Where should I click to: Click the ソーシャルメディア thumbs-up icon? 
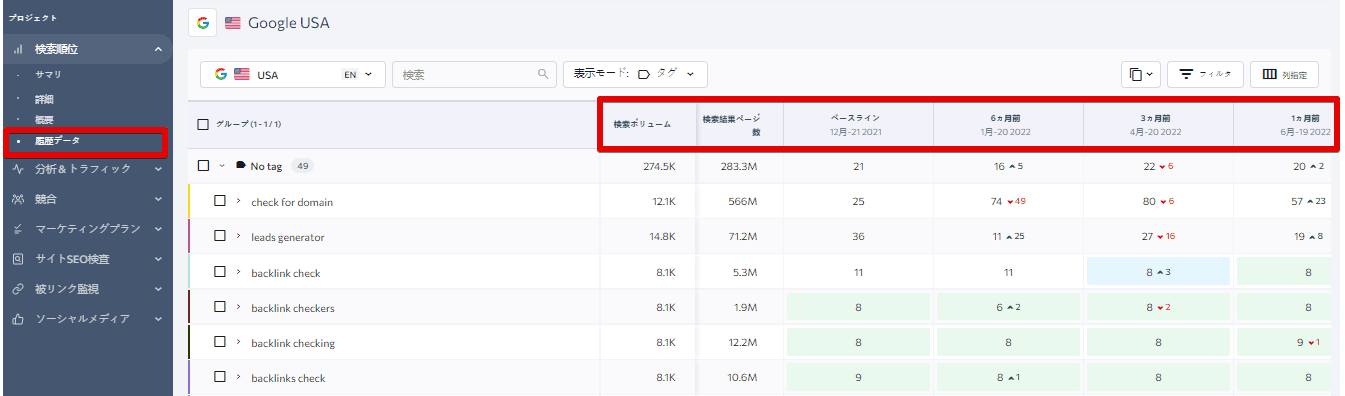(x=18, y=319)
